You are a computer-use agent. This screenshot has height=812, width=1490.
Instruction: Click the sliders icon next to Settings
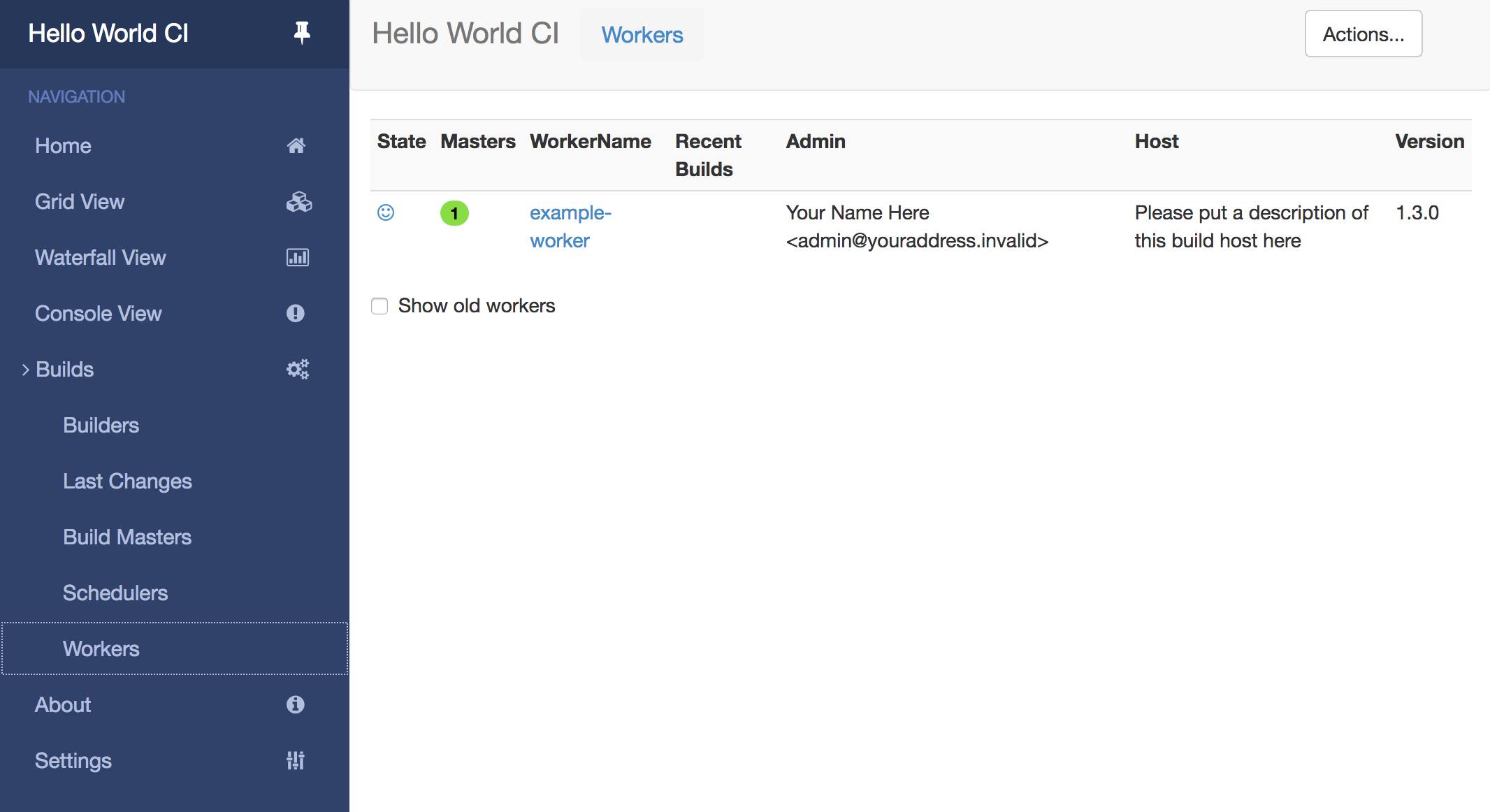(x=296, y=760)
